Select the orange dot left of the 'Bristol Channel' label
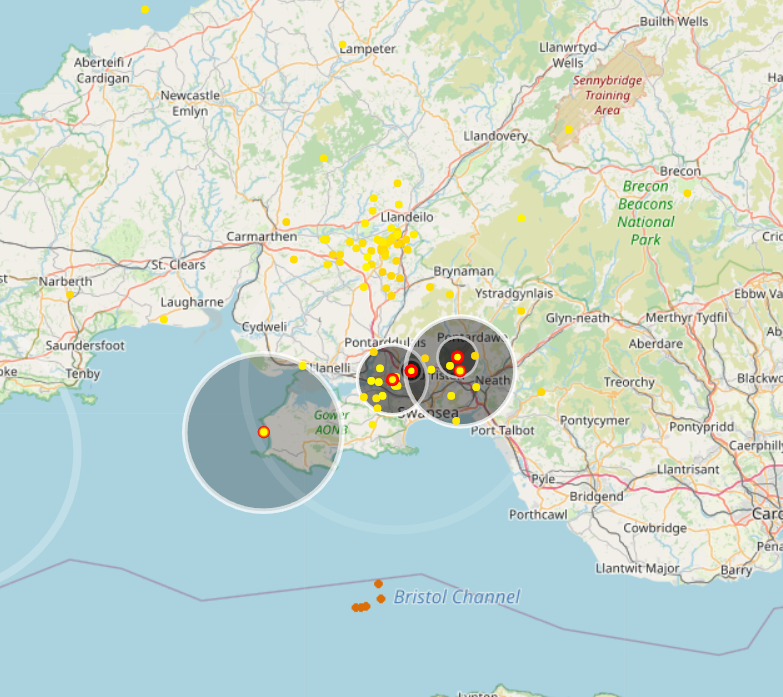 [x=381, y=599]
